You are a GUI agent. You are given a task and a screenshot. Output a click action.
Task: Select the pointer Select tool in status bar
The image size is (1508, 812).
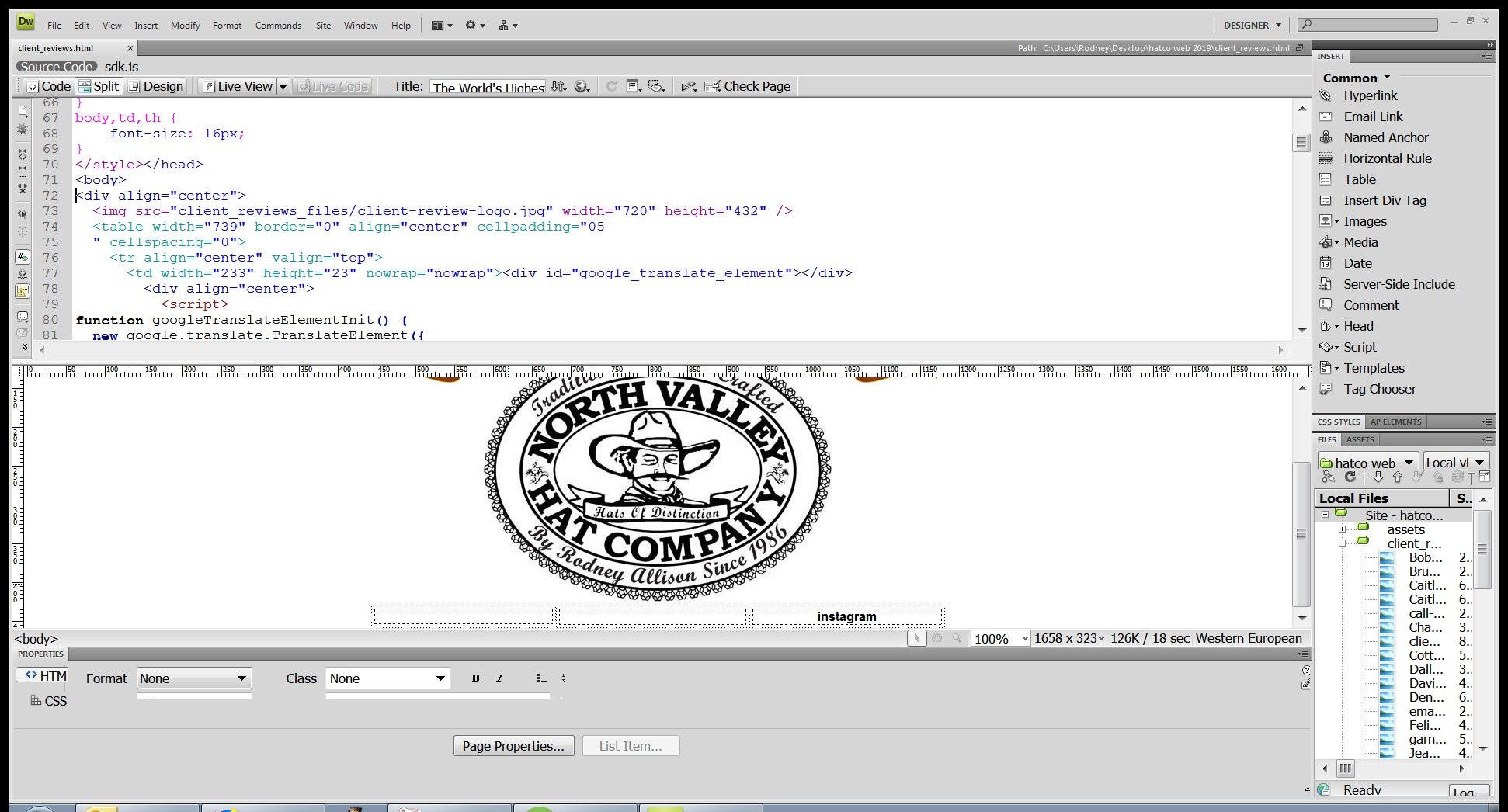(916, 638)
